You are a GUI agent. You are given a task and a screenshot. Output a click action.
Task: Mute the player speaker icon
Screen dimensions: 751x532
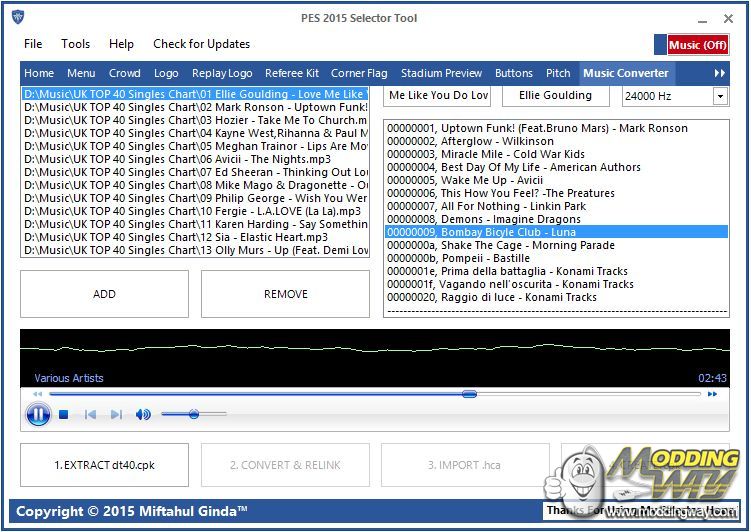[x=143, y=414]
